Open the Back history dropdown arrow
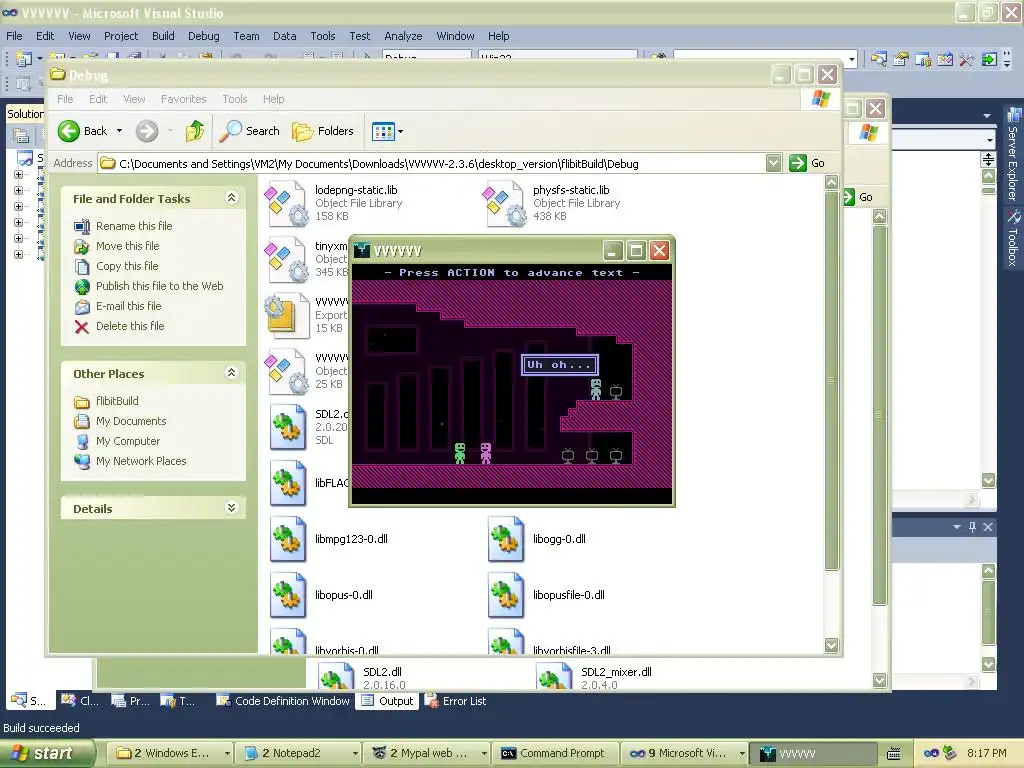The width and height of the screenshot is (1024, 768). point(120,131)
